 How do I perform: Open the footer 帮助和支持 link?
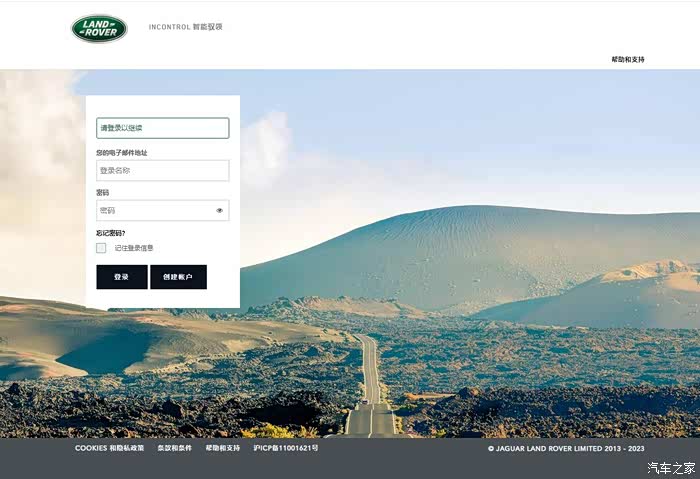223,448
